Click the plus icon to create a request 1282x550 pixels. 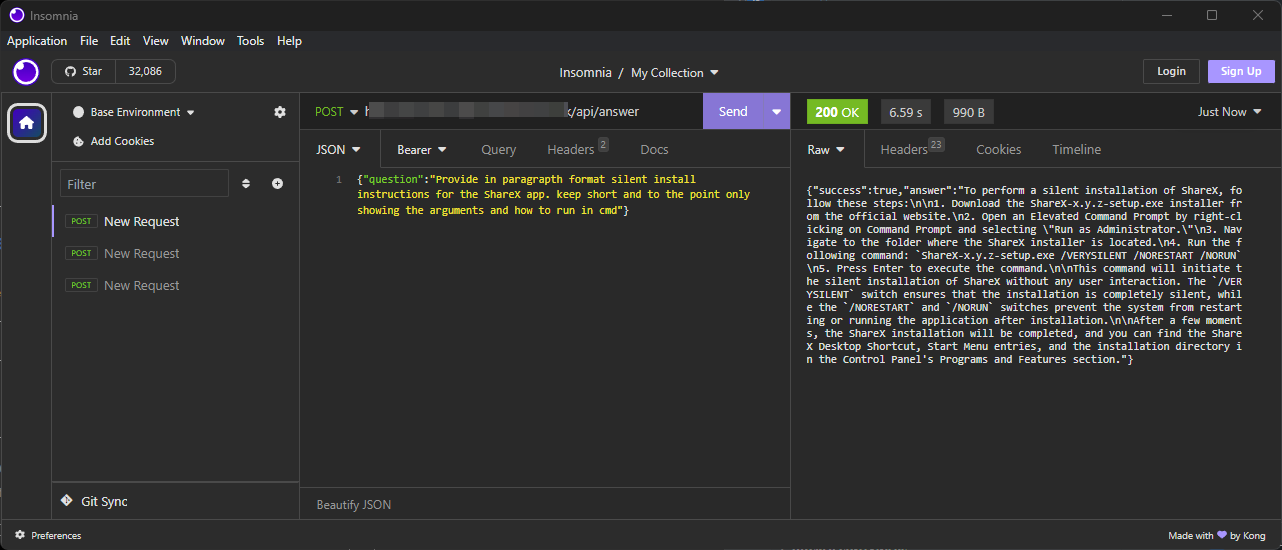click(x=277, y=184)
